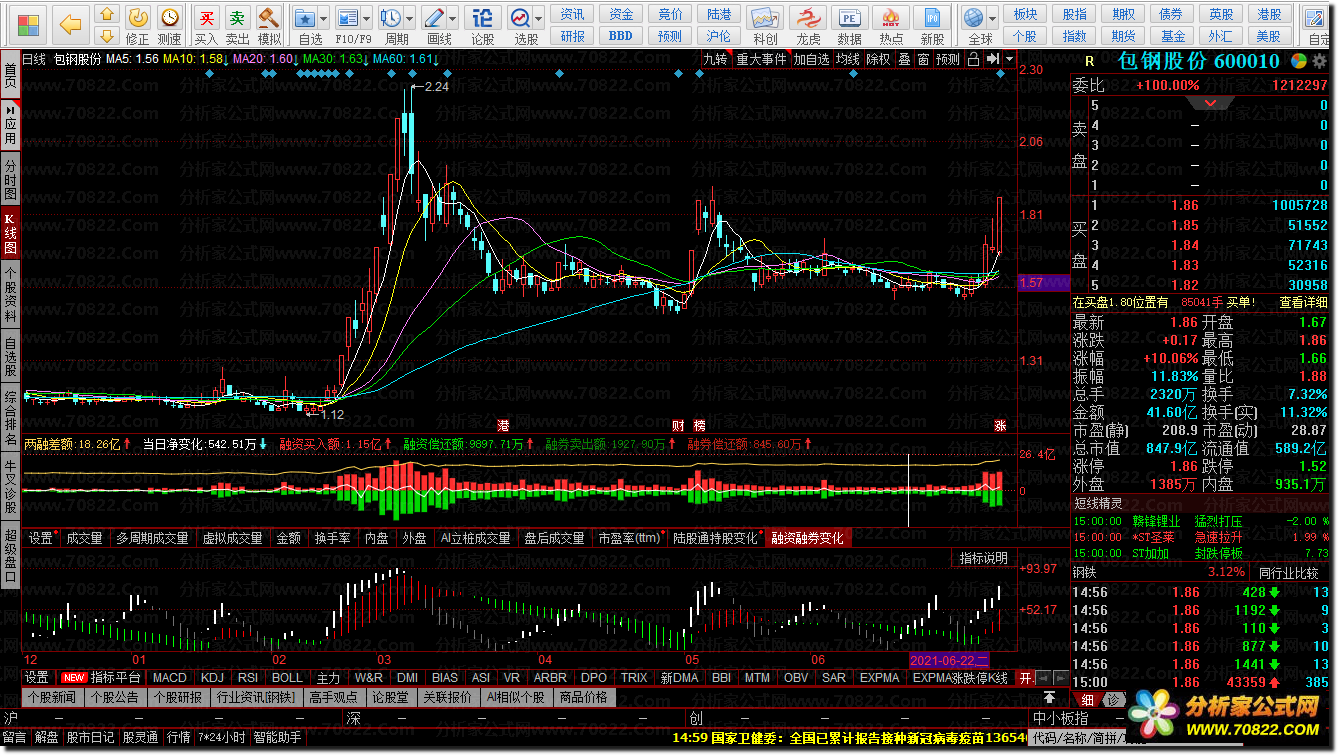Expand the 选股 dropdown arrow
Image resolution: width=1339 pixels, height=755 pixels.
point(538,19)
